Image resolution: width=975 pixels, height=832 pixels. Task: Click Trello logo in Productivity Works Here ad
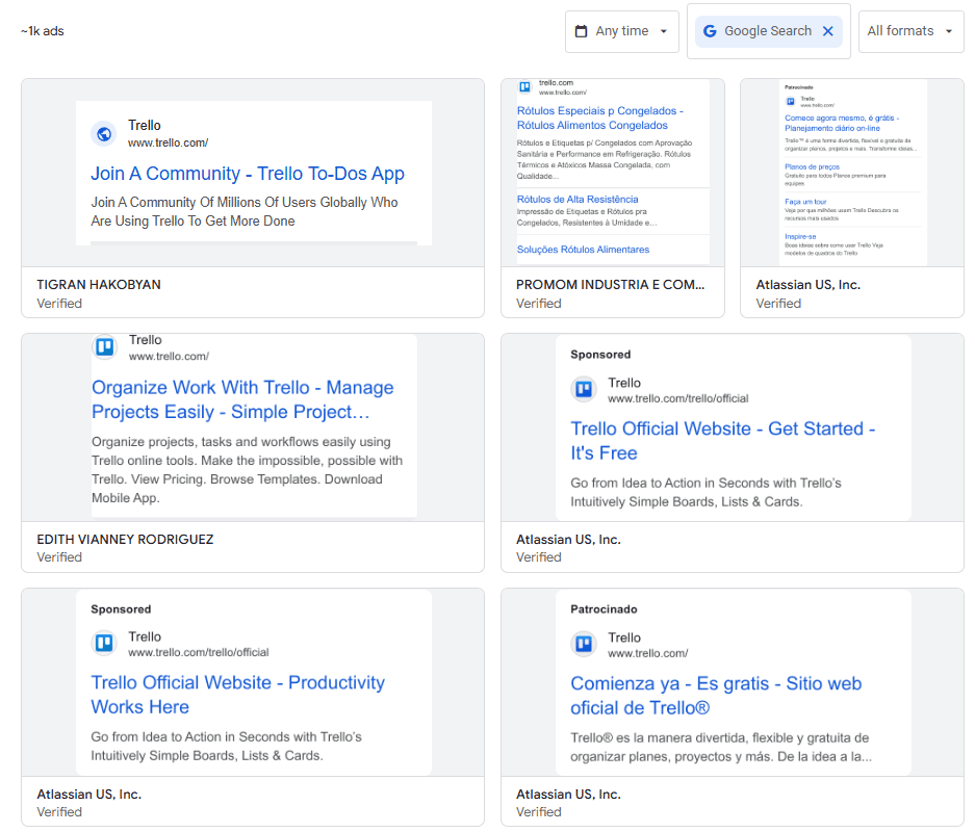104,643
